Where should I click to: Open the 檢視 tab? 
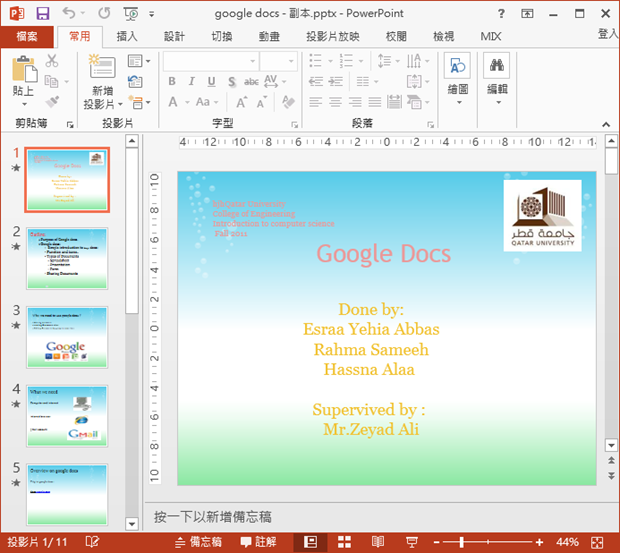(444, 37)
